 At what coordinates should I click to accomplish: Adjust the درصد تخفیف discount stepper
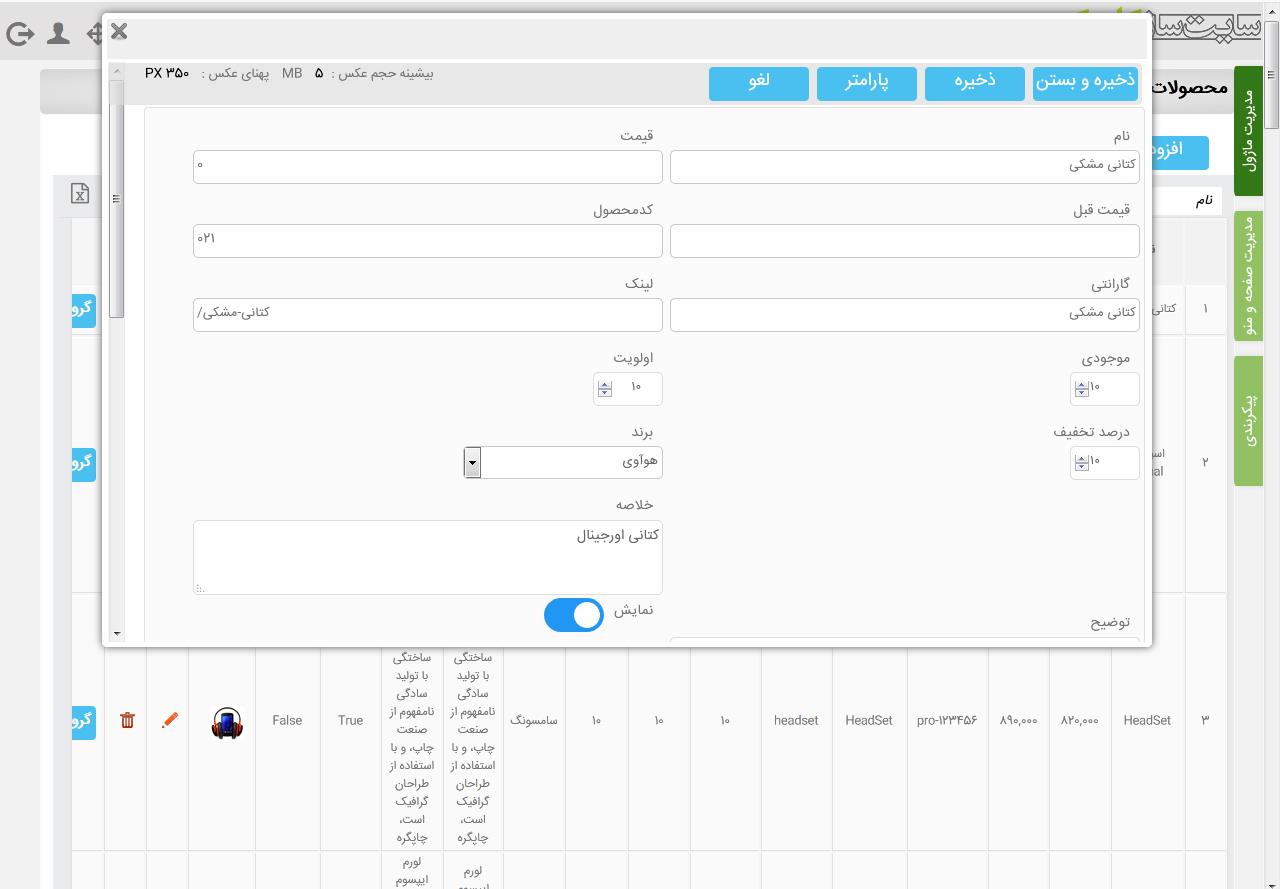coord(1082,463)
